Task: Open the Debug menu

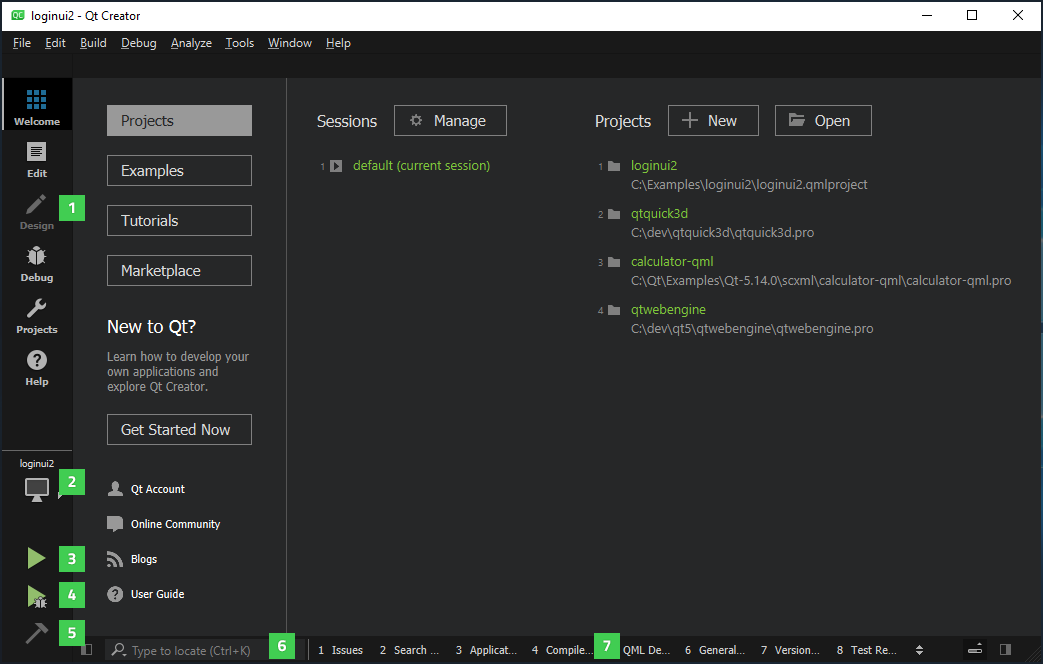Action: [x=138, y=43]
